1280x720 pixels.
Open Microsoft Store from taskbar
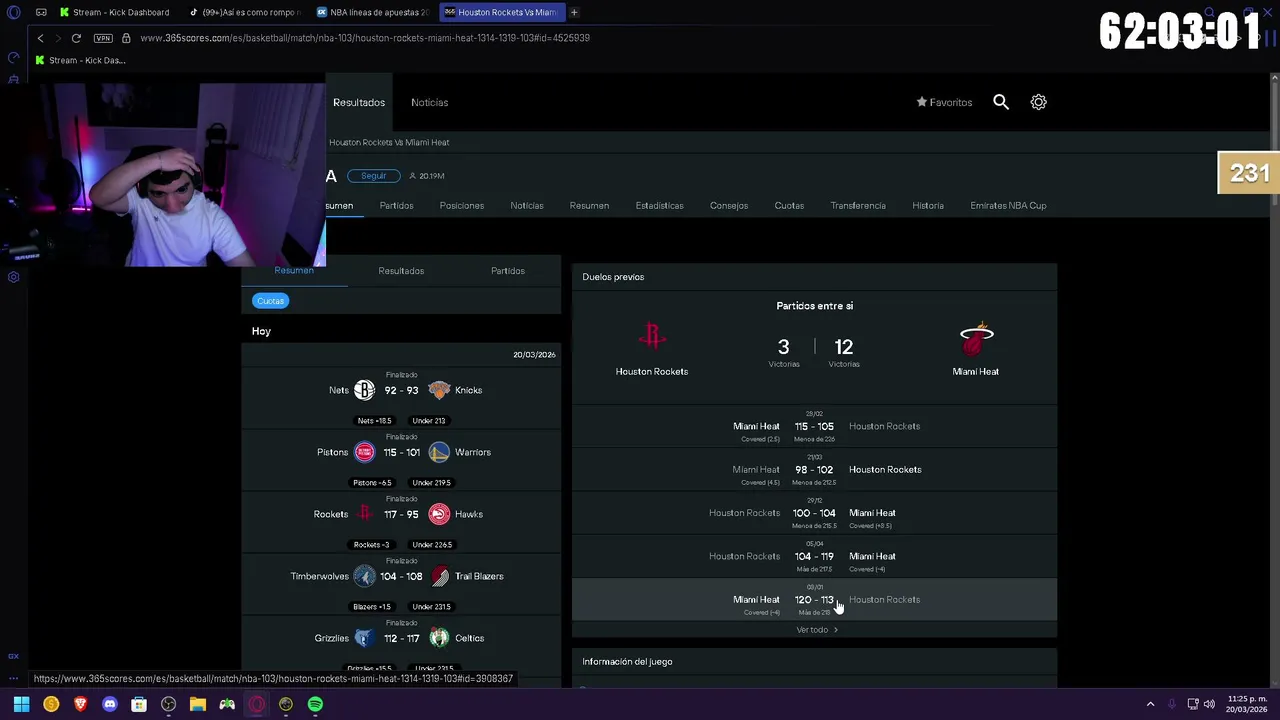[139, 704]
